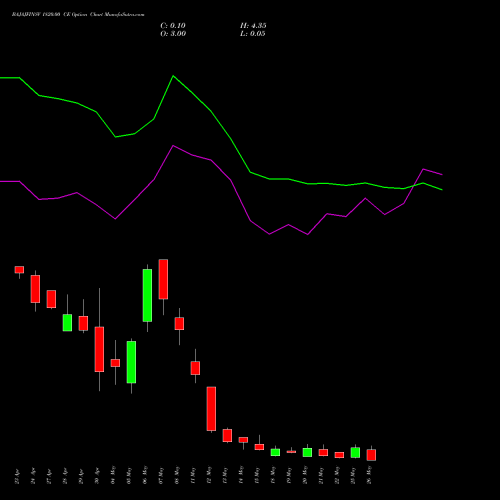Click the tall green candle for 06 May

147,295
